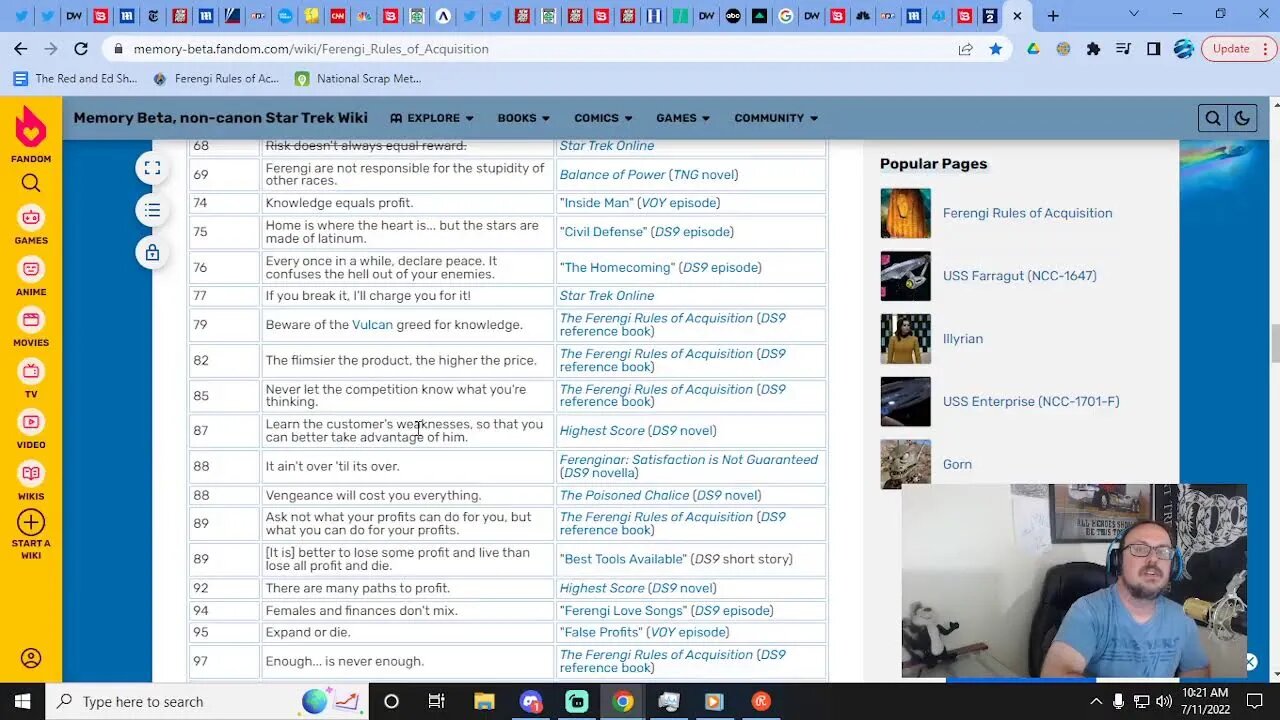
Task: Click the share page icon in address bar
Action: (x=965, y=48)
